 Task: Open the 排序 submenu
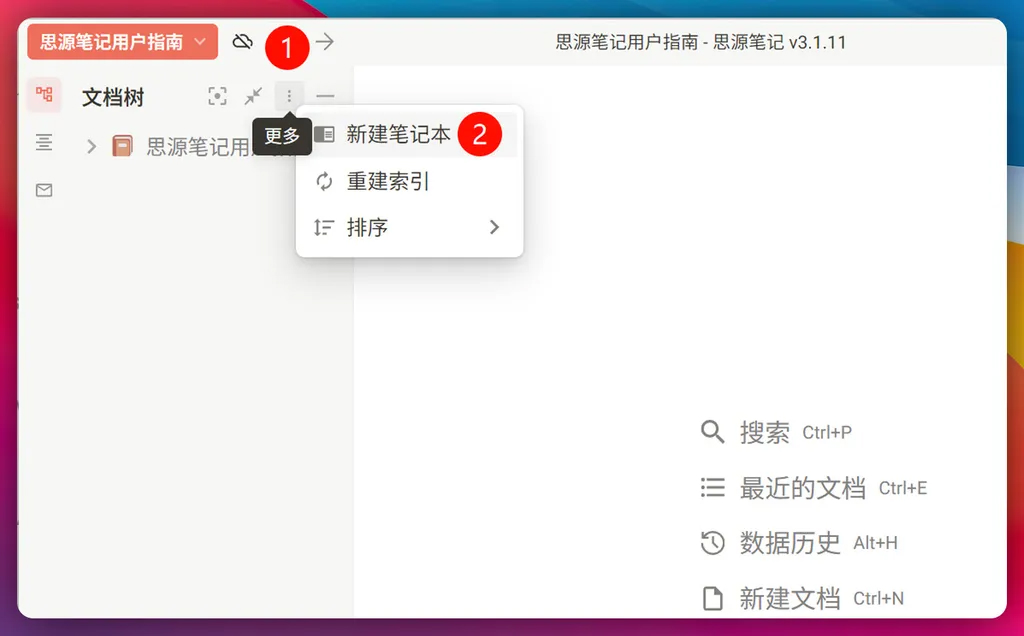tap(409, 227)
